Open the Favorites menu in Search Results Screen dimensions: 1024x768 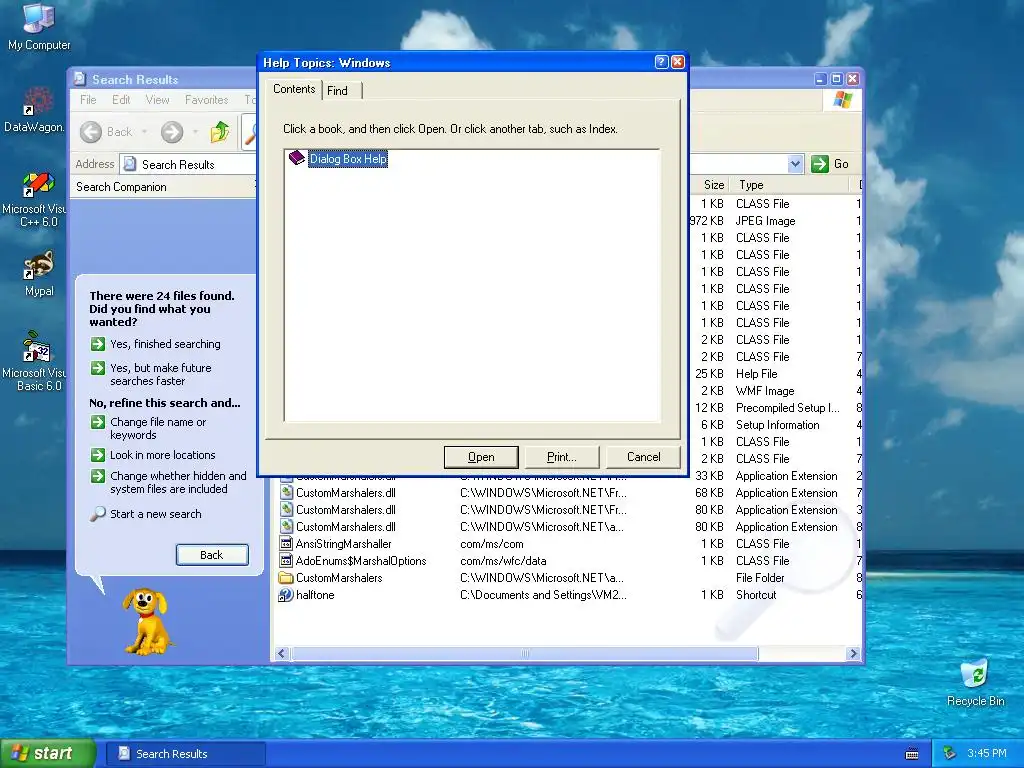coord(206,100)
